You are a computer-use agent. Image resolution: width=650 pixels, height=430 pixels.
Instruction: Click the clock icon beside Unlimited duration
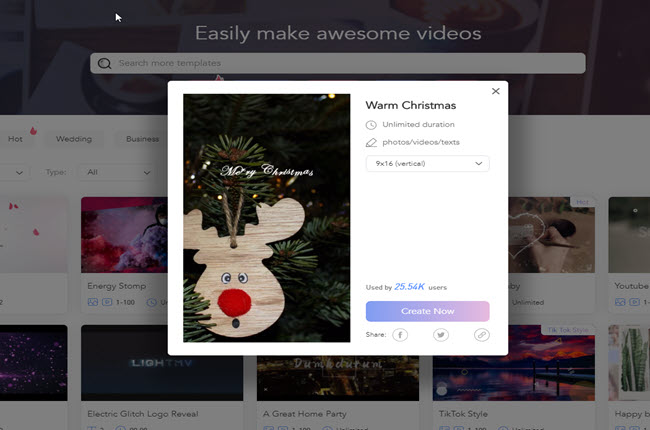point(371,125)
